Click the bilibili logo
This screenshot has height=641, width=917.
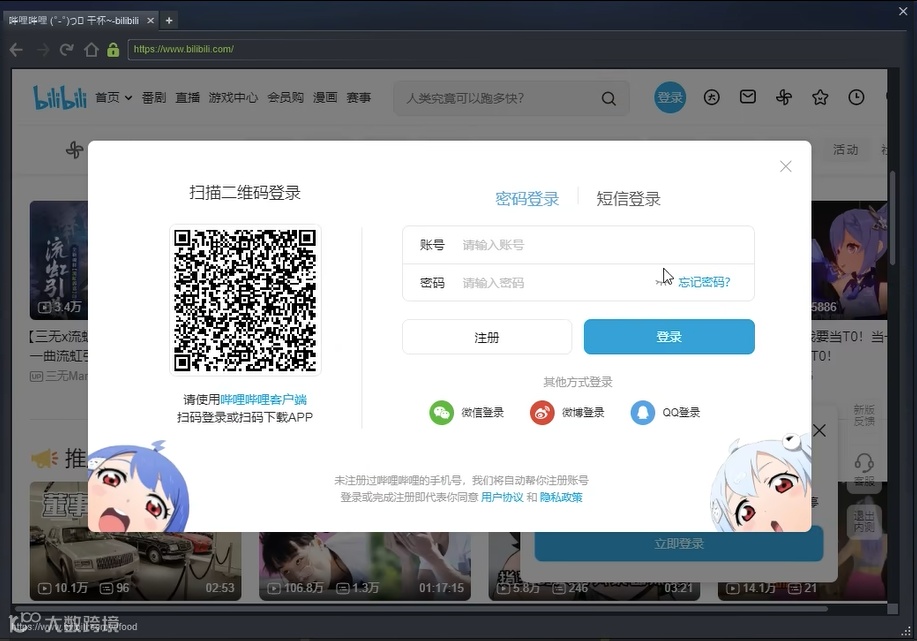click(x=59, y=98)
